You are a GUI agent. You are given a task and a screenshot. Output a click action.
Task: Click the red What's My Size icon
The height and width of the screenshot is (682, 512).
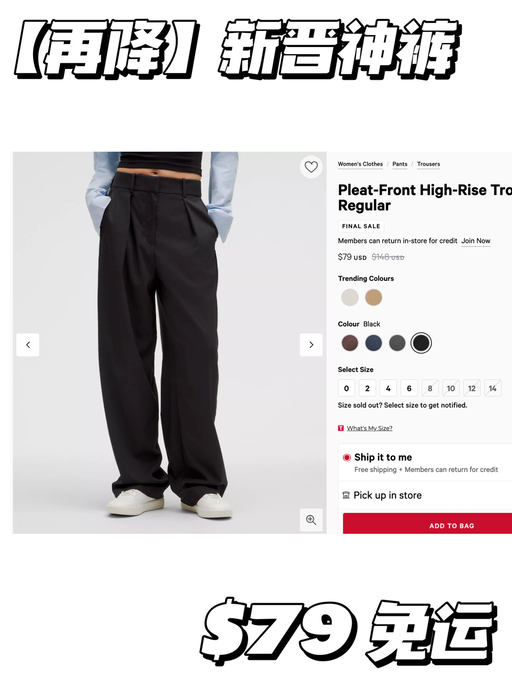coord(341,428)
